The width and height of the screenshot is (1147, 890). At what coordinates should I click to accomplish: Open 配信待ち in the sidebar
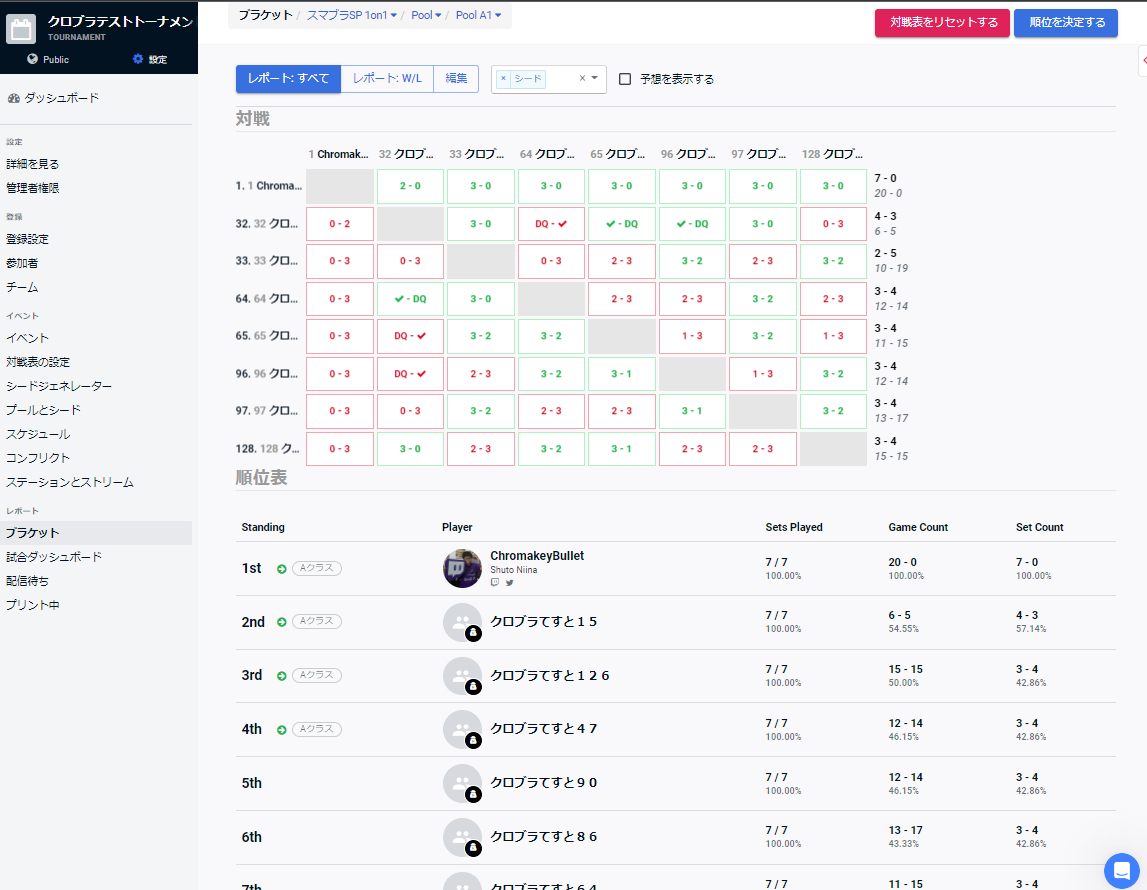(x=28, y=581)
